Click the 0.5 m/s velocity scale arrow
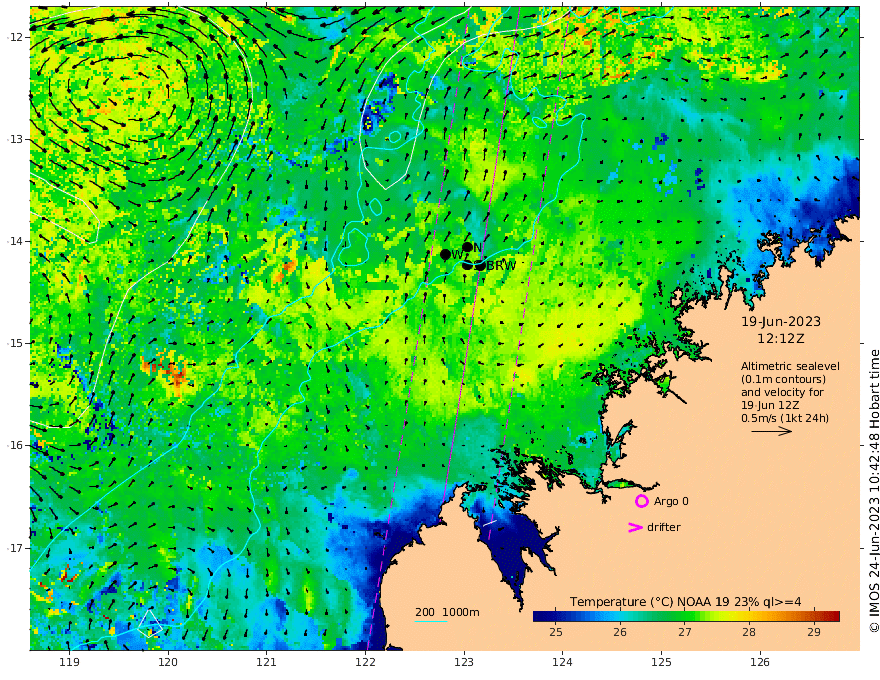Screen dimensions: 880x680 coord(772,431)
